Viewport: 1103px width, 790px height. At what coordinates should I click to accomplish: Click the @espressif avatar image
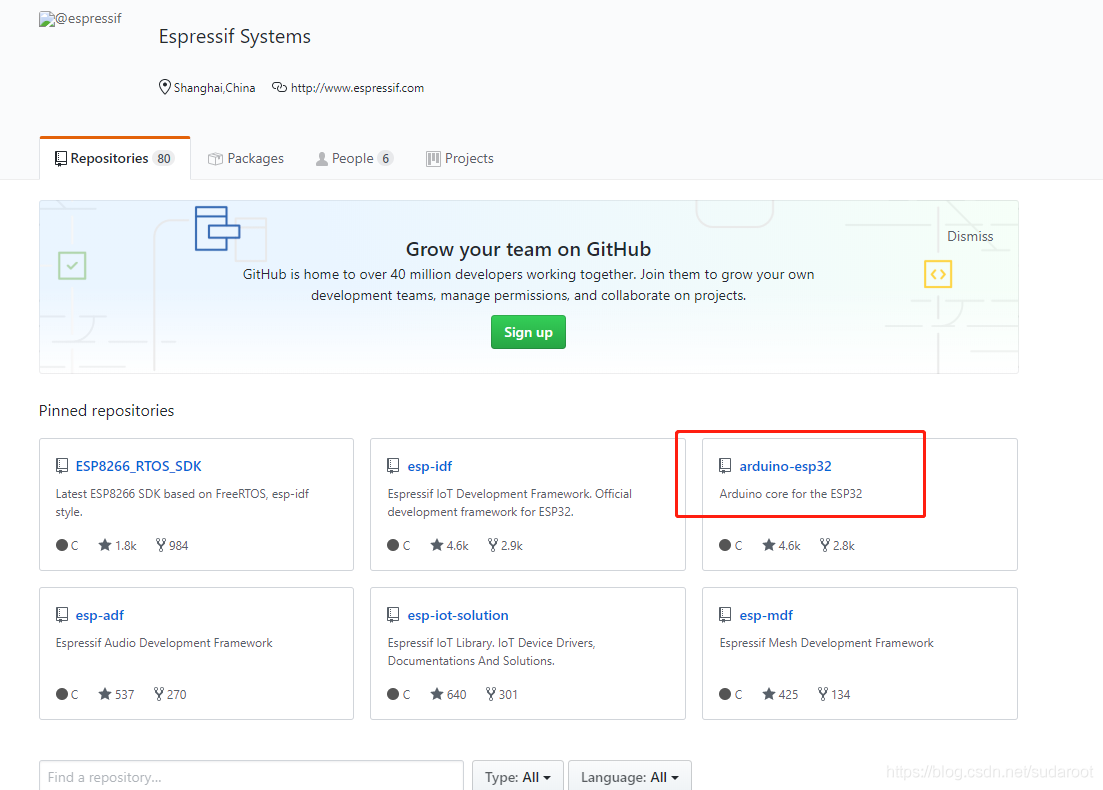(x=80, y=19)
